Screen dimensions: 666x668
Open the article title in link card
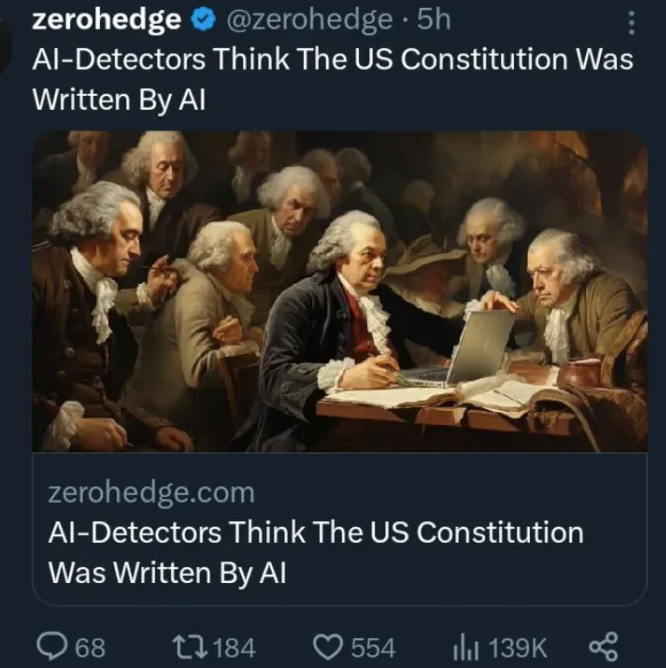pos(316,552)
